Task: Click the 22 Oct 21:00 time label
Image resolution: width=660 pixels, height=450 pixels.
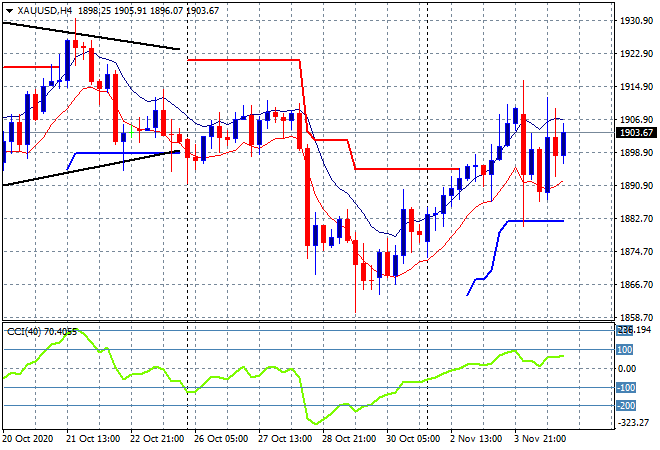Action: point(157,439)
